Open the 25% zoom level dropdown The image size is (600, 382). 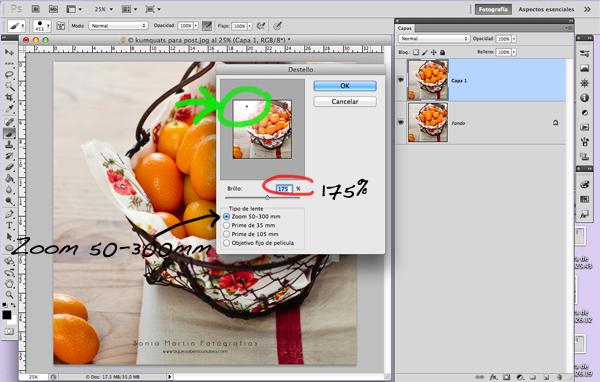(104, 9)
